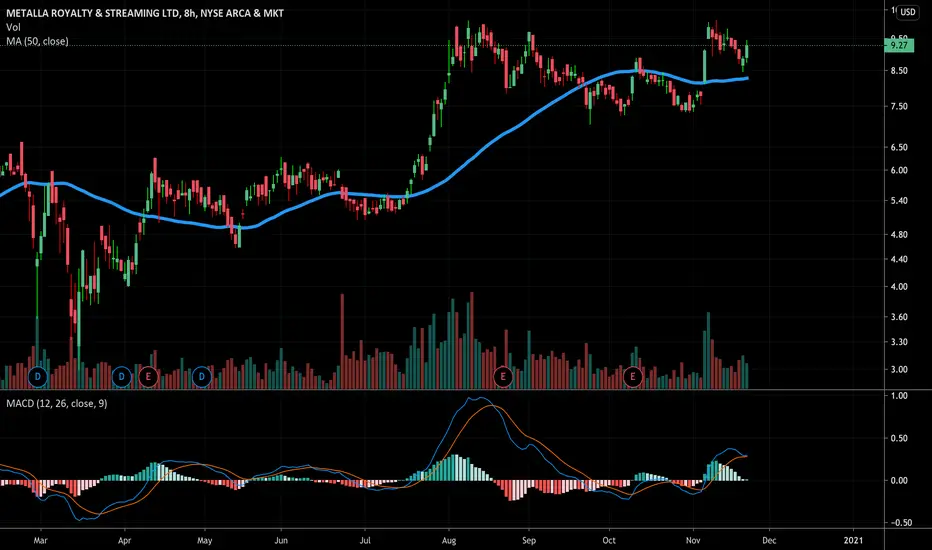Select the current price label 9.27
The height and width of the screenshot is (550, 932).
click(x=899, y=45)
